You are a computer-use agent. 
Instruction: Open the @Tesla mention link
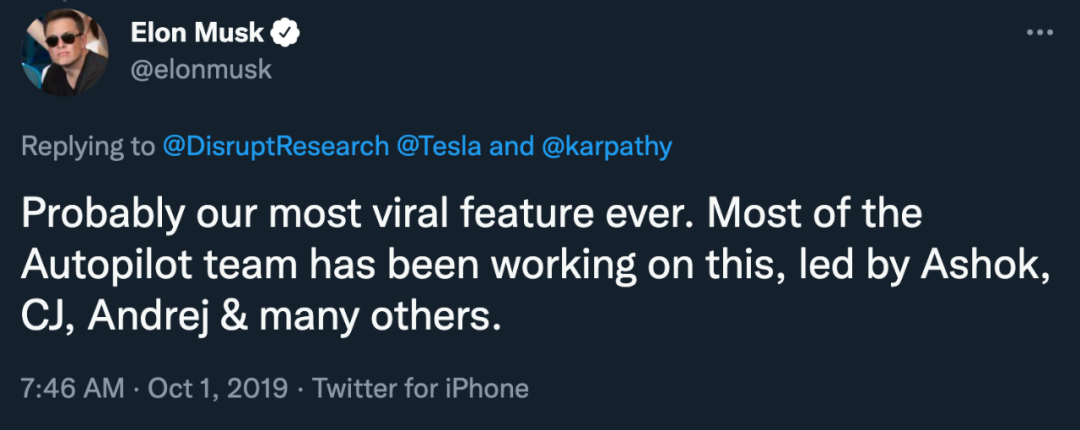point(439,147)
